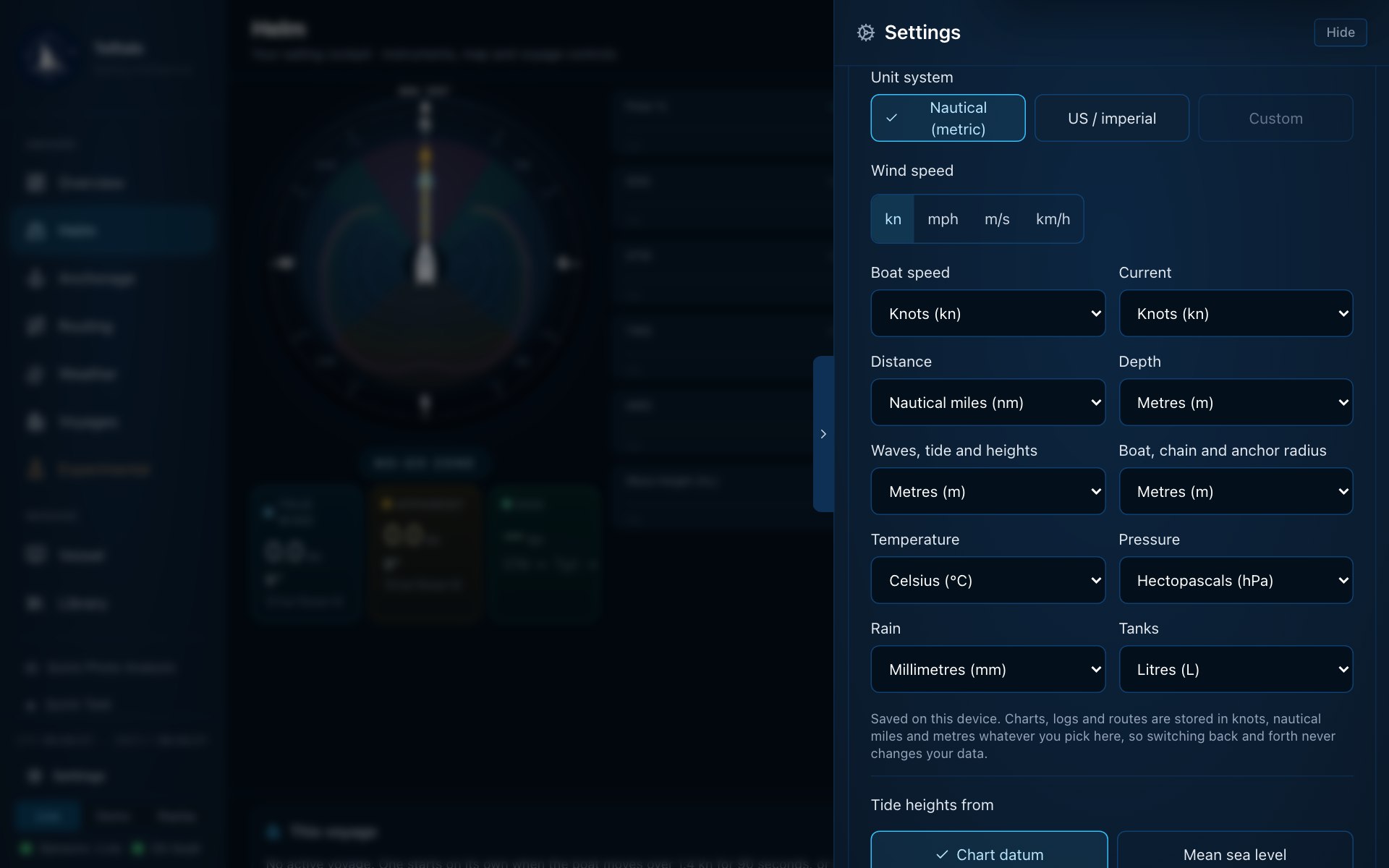Set wind speed to km/h

click(1053, 219)
